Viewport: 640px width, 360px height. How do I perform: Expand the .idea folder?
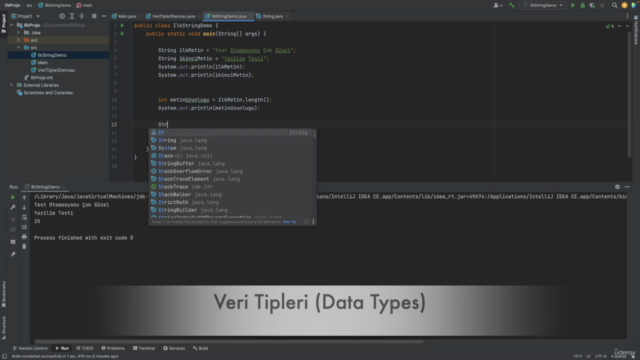18,32
